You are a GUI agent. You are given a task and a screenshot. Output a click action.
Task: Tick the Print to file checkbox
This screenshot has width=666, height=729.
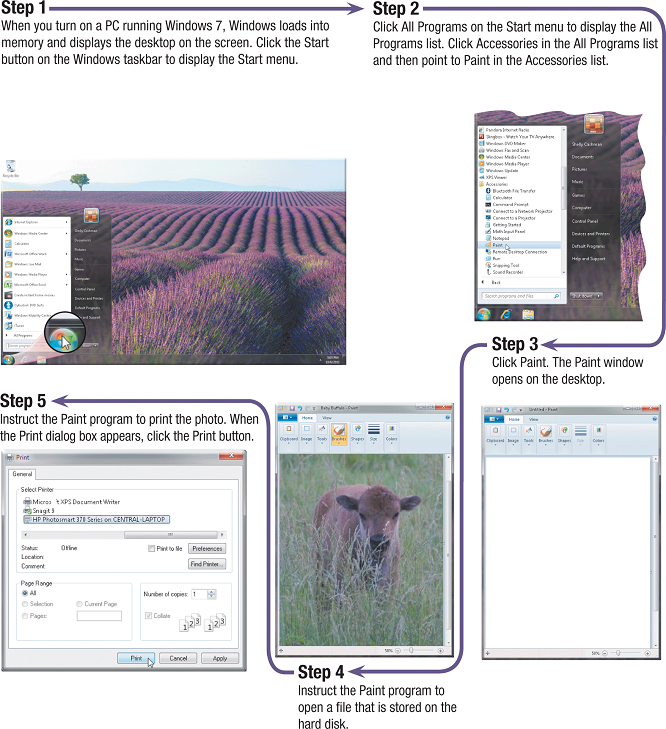(152, 549)
